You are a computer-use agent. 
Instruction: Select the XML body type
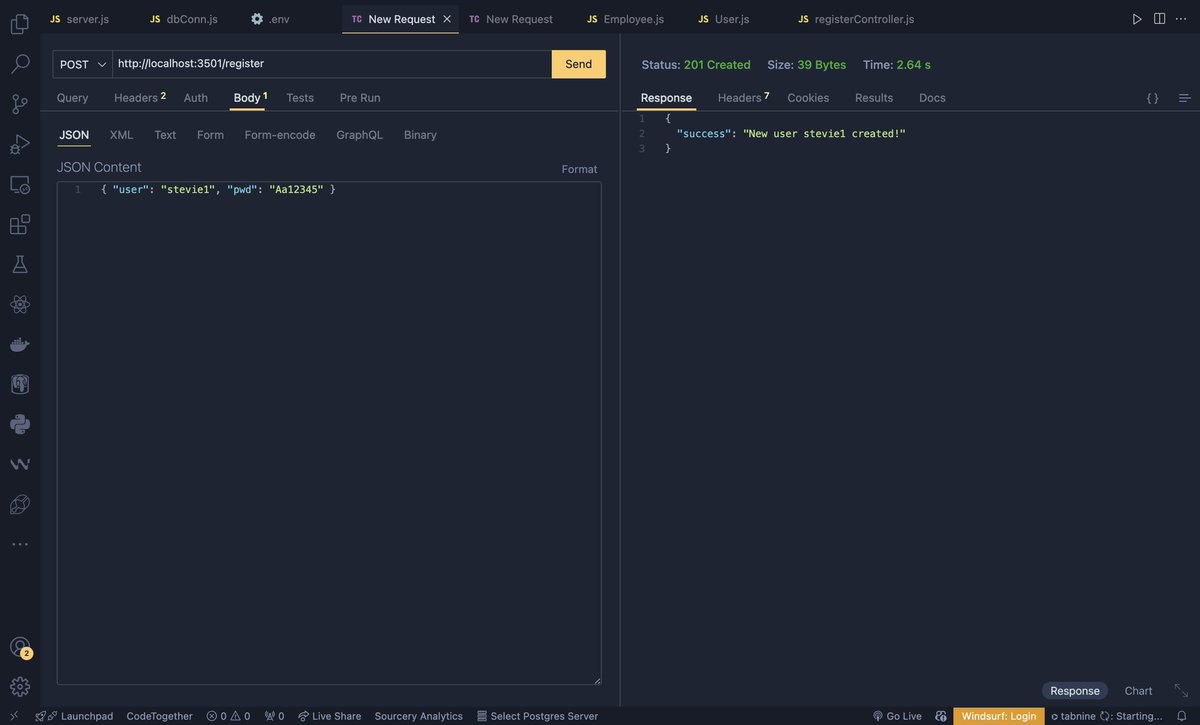point(121,135)
